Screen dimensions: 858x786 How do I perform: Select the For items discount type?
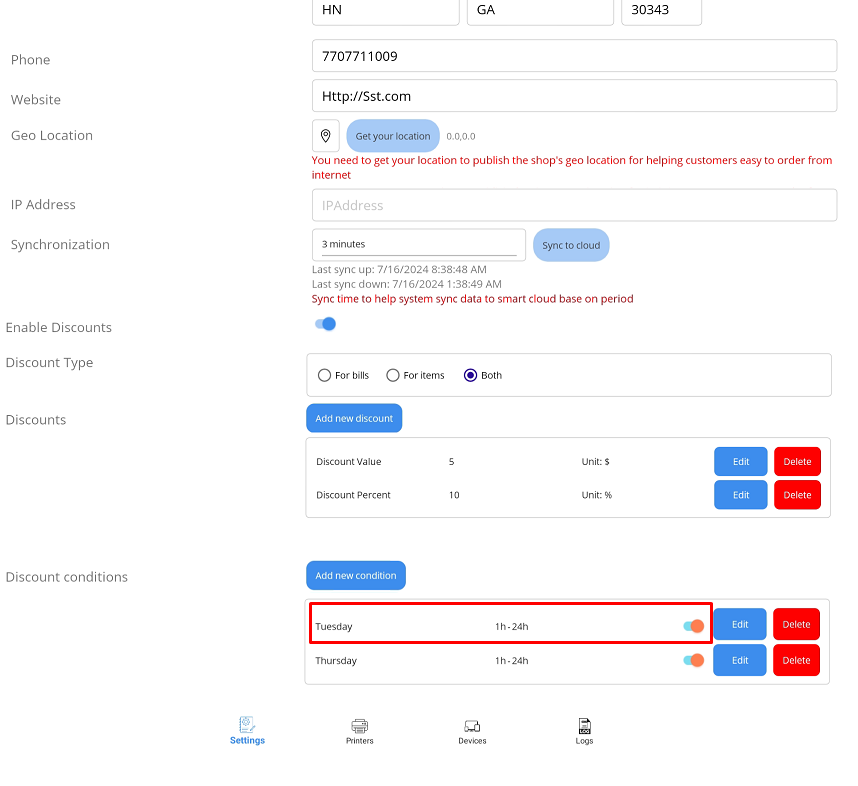point(393,375)
